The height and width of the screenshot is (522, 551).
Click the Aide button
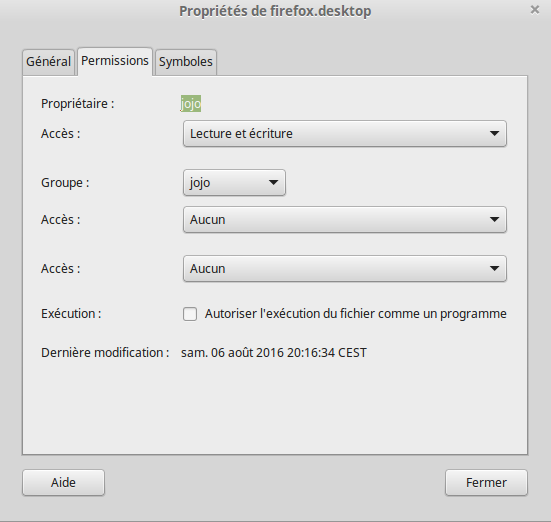(63, 483)
